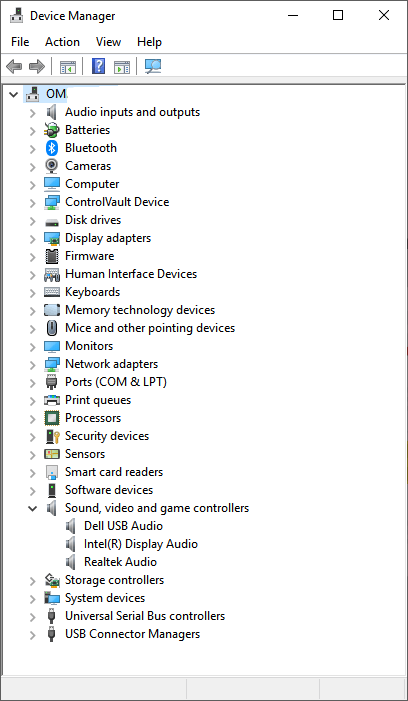Viewport: 408px width, 701px height.
Task: Open the Action menu
Action: coord(62,42)
